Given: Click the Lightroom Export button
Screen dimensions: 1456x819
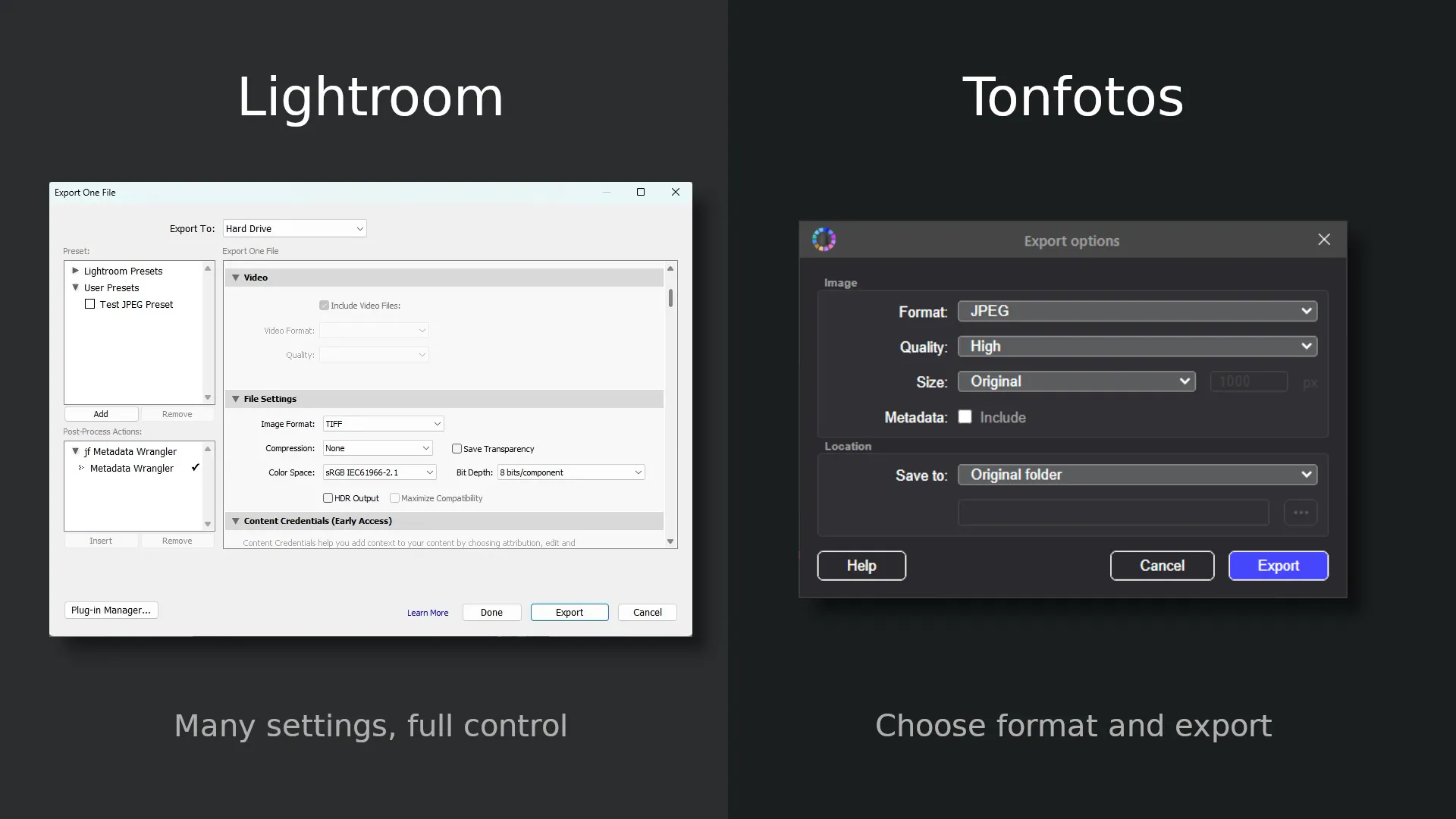Looking at the screenshot, I should pos(570,613).
